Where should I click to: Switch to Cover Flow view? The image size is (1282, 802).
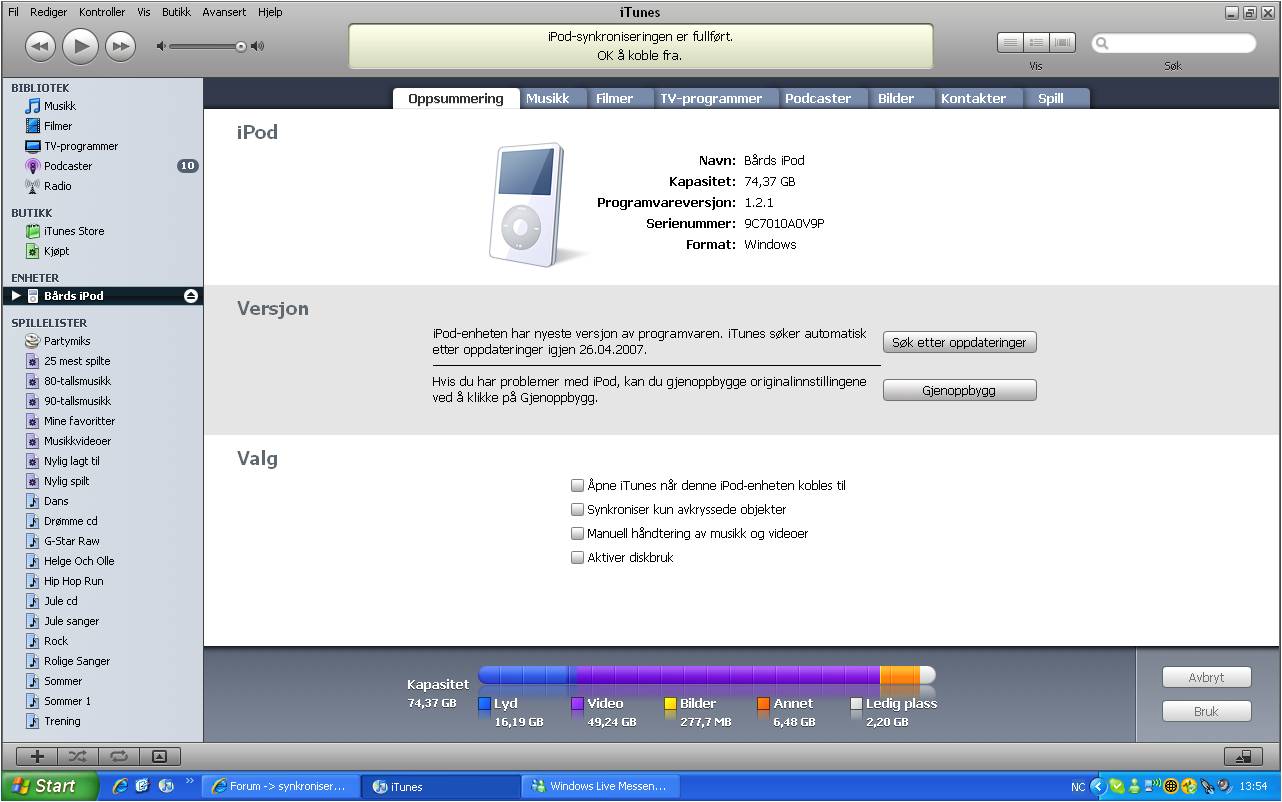pyautogui.click(x=1062, y=43)
